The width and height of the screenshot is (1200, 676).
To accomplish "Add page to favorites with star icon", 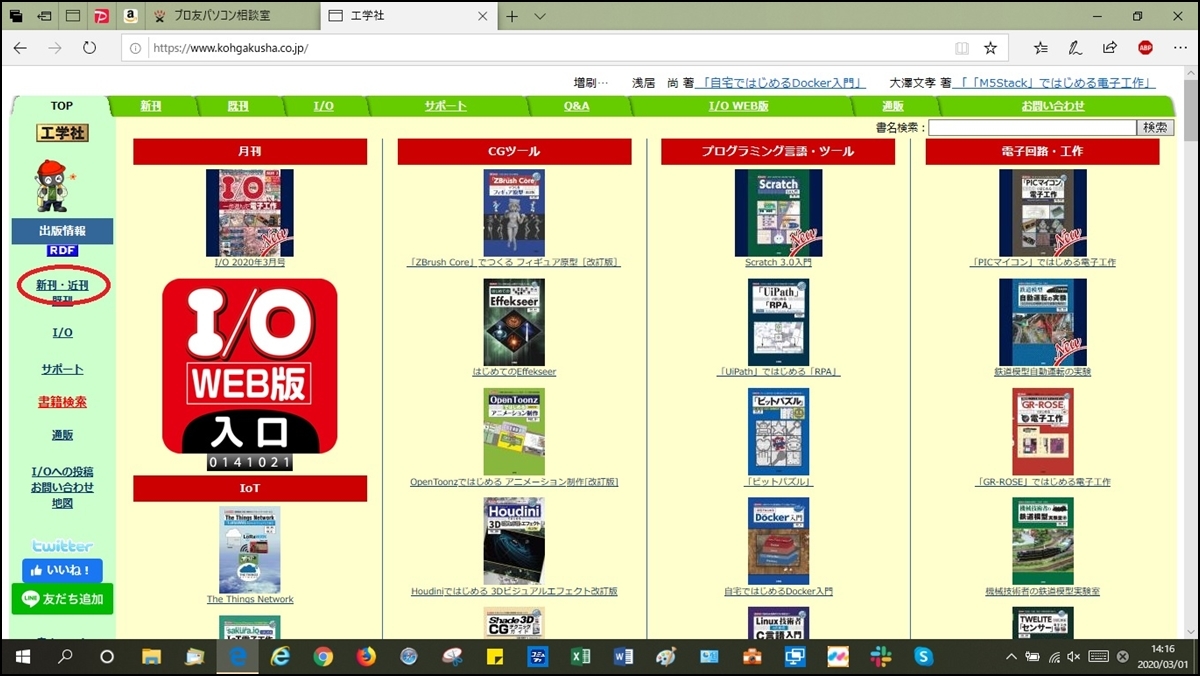I will point(990,48).
